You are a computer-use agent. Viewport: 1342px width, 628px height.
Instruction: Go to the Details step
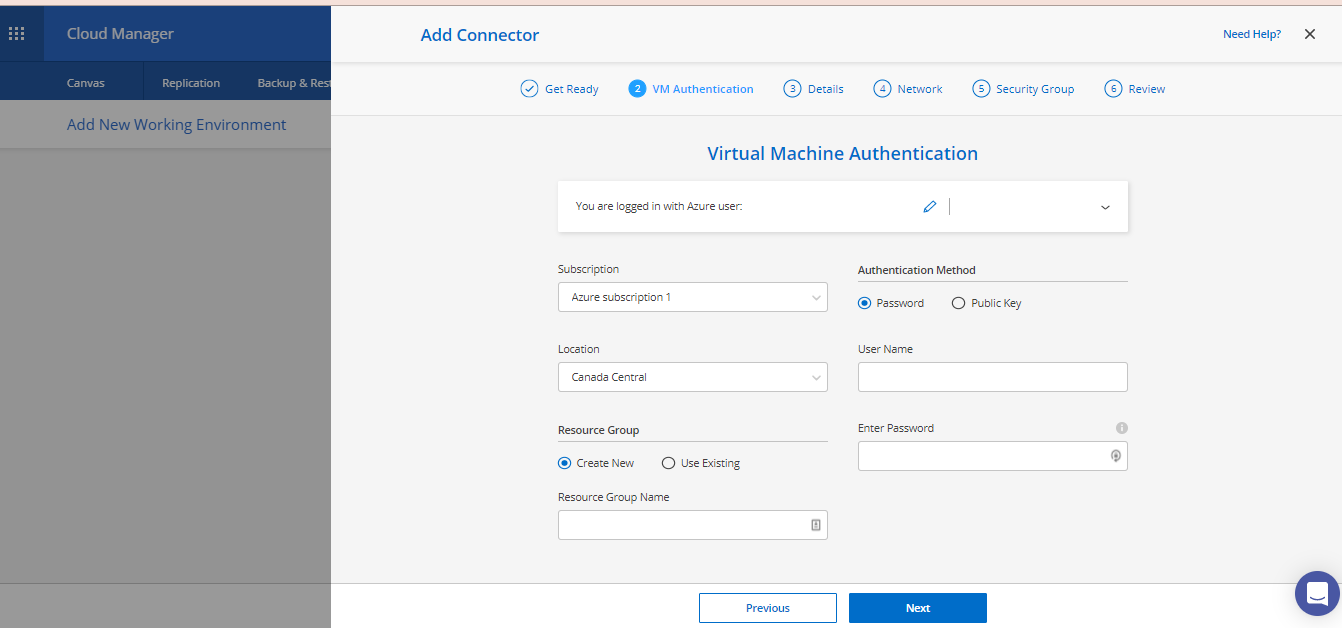tap(813, 89)
